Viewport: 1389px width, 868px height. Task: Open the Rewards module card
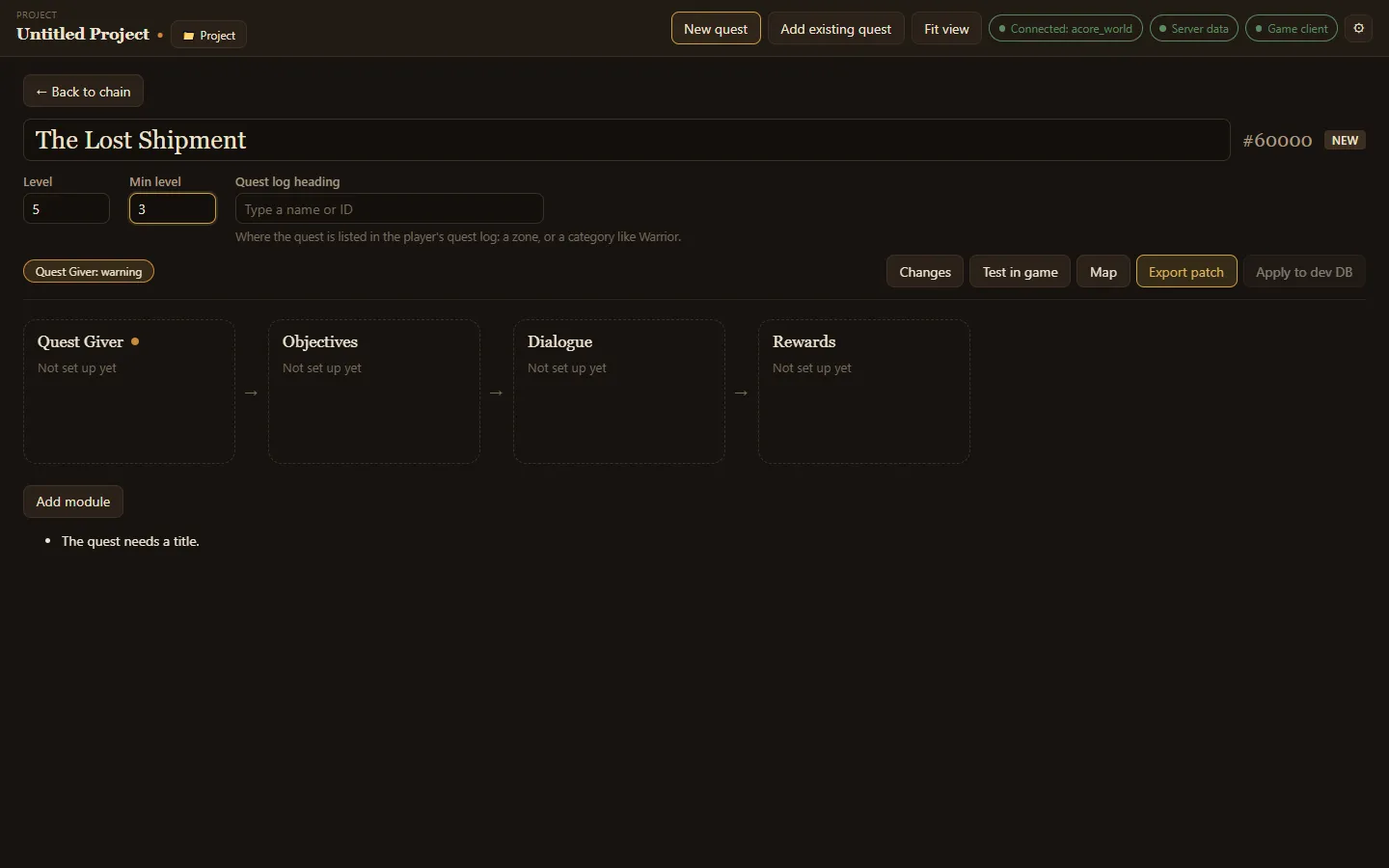[864, 392]
